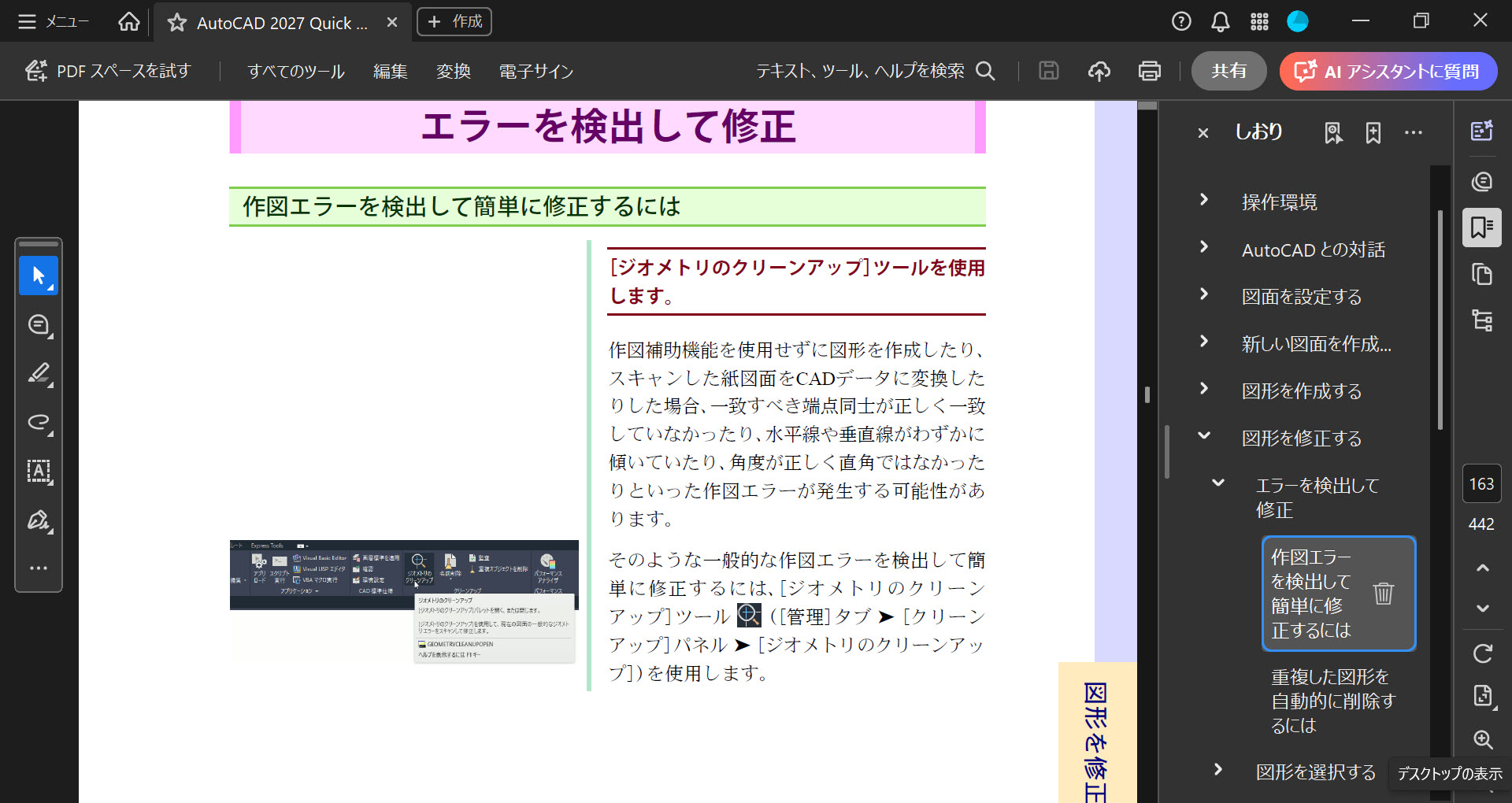Go to the next page down arrow

tap(1482, 608)
